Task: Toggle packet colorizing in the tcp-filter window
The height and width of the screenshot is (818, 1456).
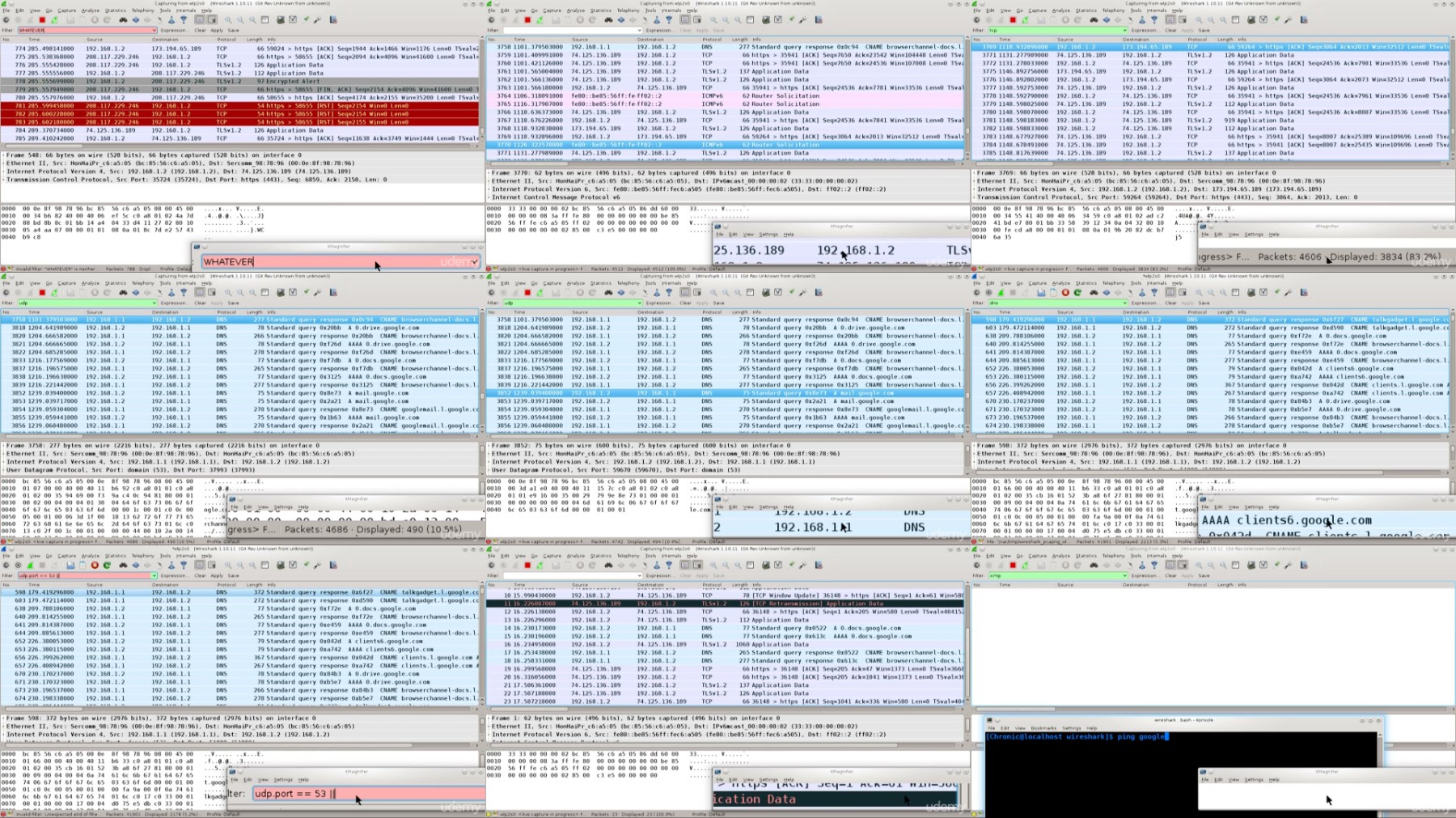Action: pos(1170,20)
